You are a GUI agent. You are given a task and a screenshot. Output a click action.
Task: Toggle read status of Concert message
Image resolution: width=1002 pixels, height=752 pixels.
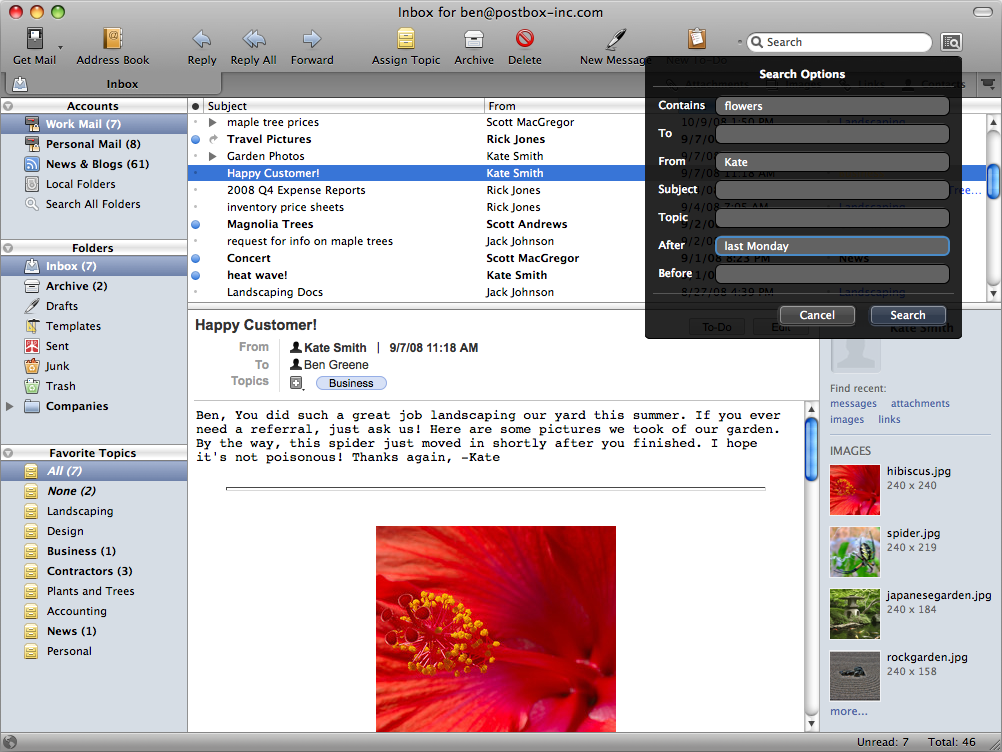click(195, 259)
